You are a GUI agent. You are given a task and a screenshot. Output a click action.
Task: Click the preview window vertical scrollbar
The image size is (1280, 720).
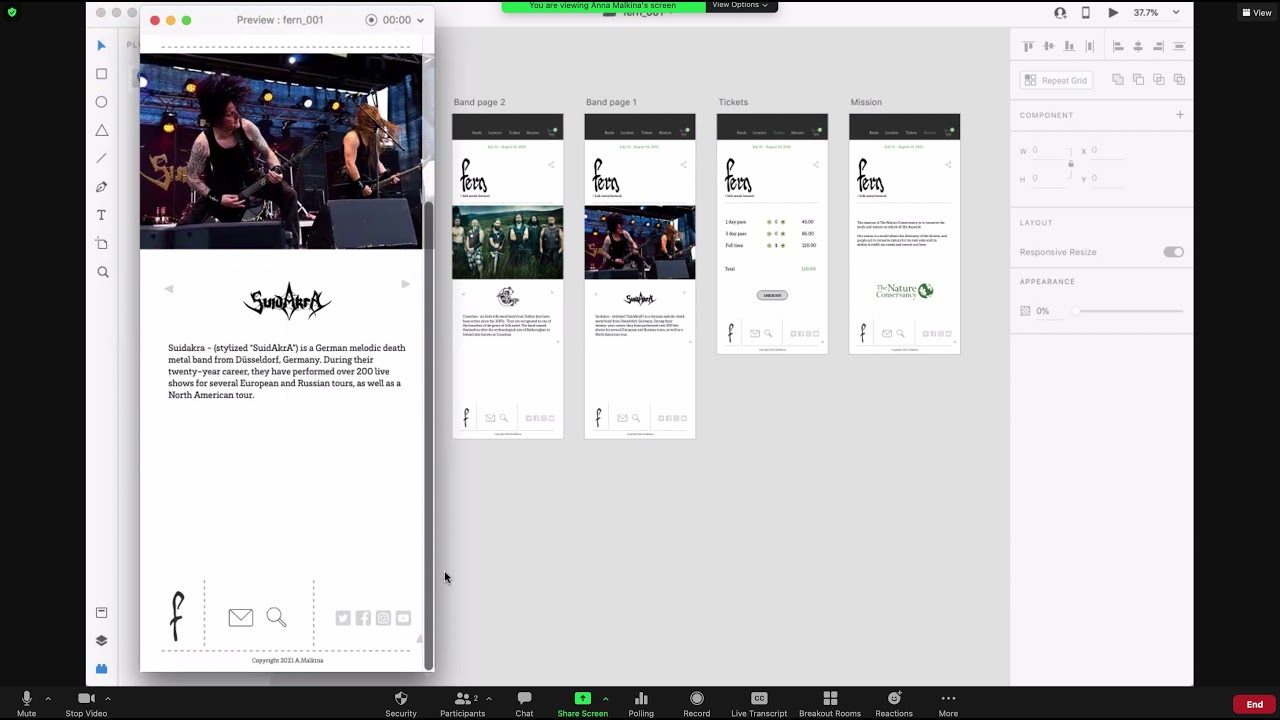click(x=429, y=435)
